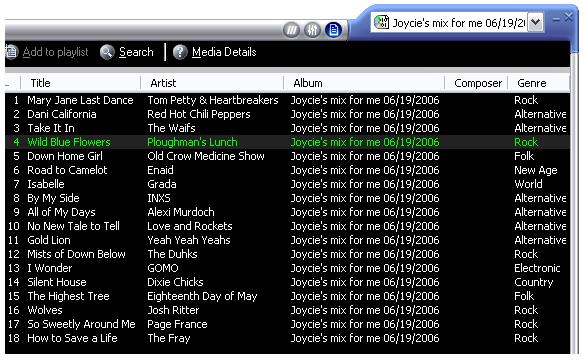Click artist INXS

coord(159,198)
